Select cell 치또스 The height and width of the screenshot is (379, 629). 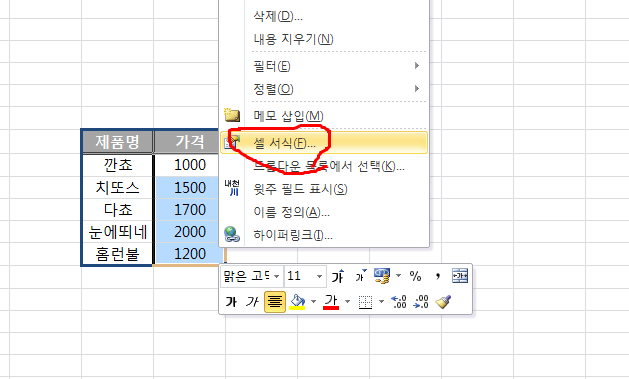pyautogui.click(x=118, y=187)
